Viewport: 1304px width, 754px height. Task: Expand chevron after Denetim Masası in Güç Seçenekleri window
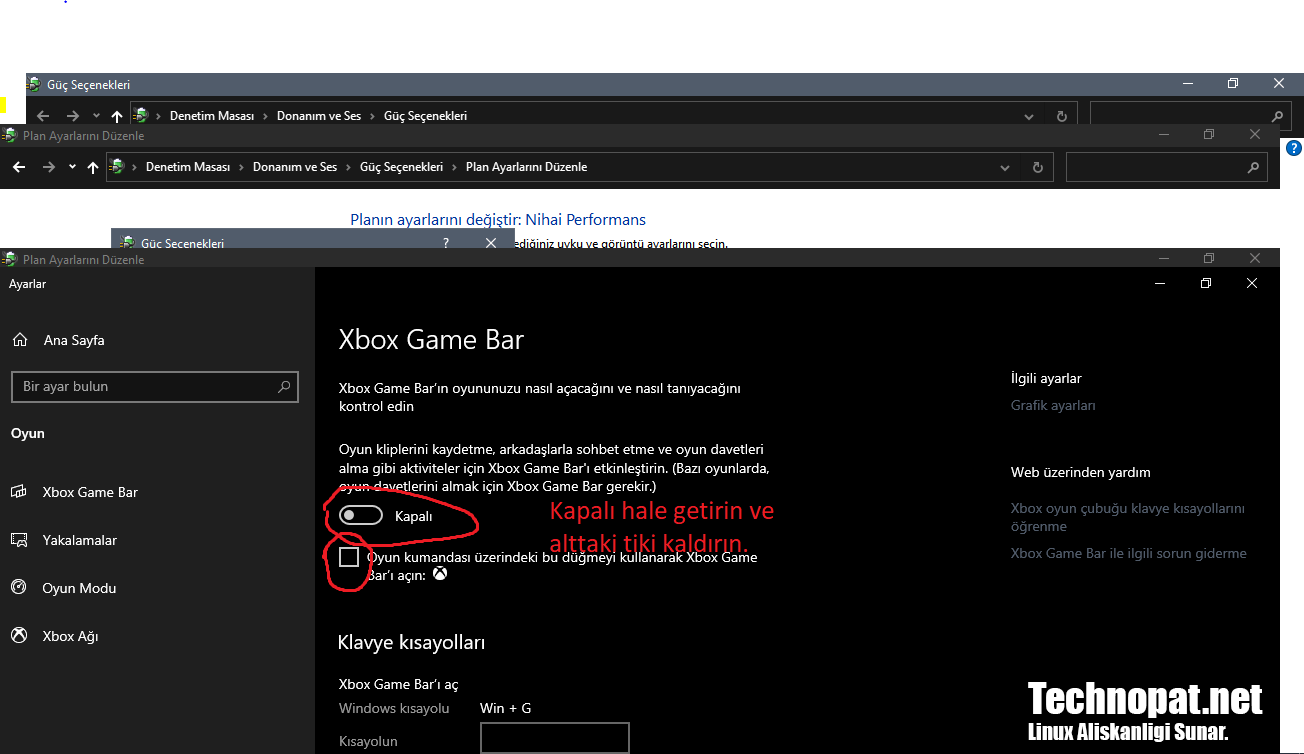point(265,116)
